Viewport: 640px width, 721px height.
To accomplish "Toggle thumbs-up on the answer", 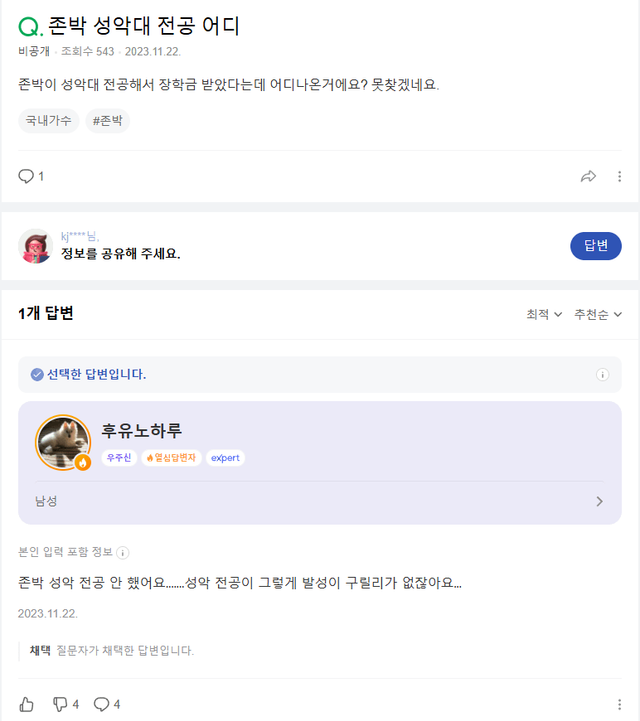I will tap(27, 704).
